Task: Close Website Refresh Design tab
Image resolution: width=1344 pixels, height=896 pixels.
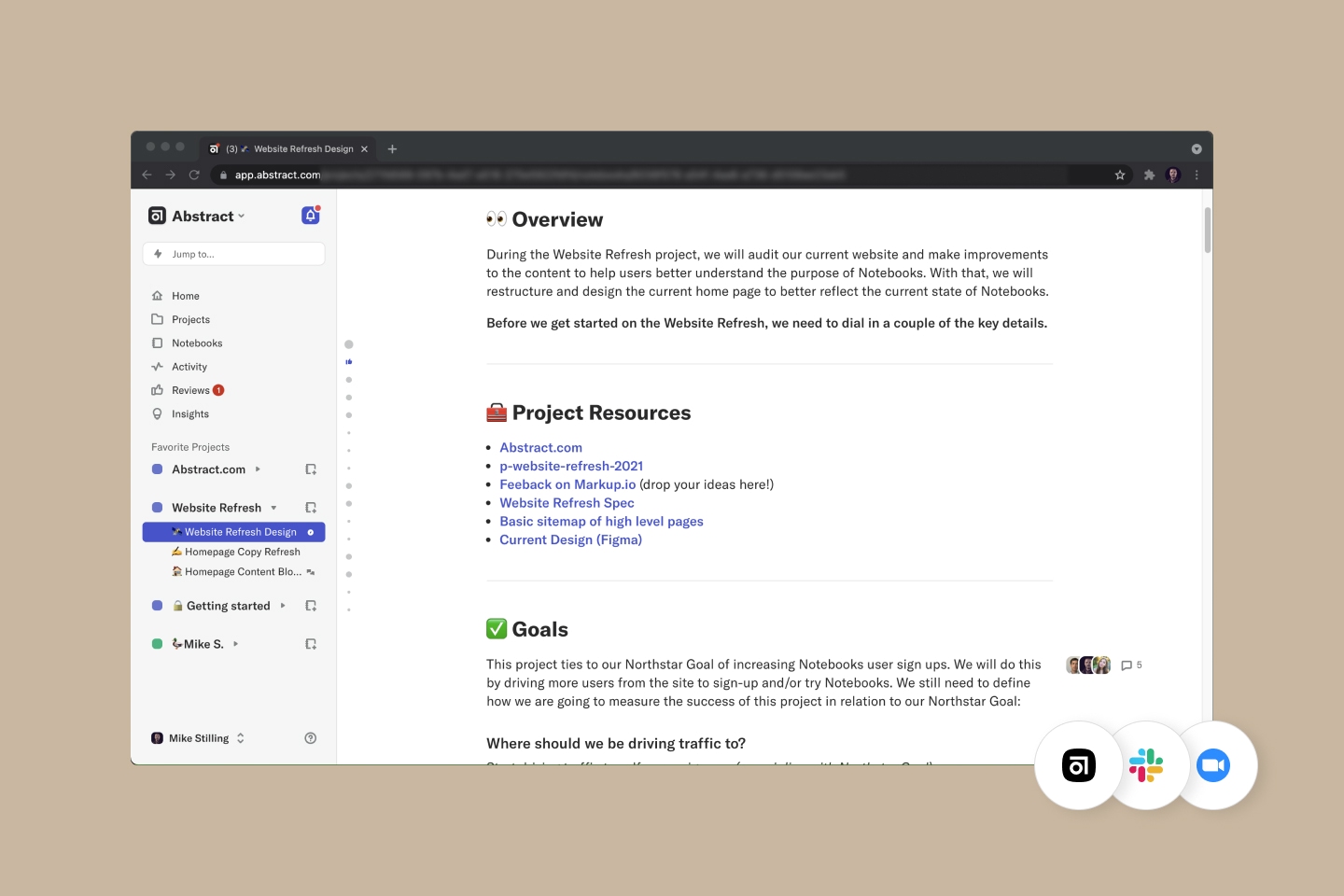Action: click(x=364, y=148)
